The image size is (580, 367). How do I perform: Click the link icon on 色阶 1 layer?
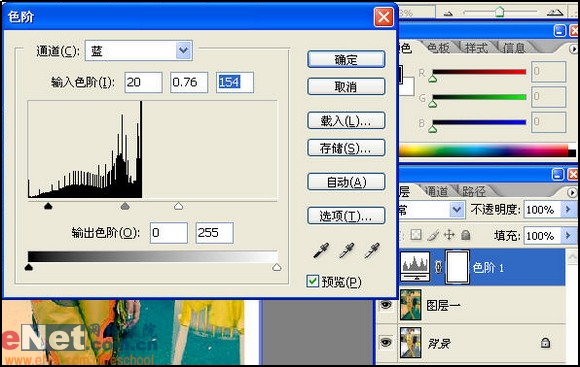click(x=438, y=267)
